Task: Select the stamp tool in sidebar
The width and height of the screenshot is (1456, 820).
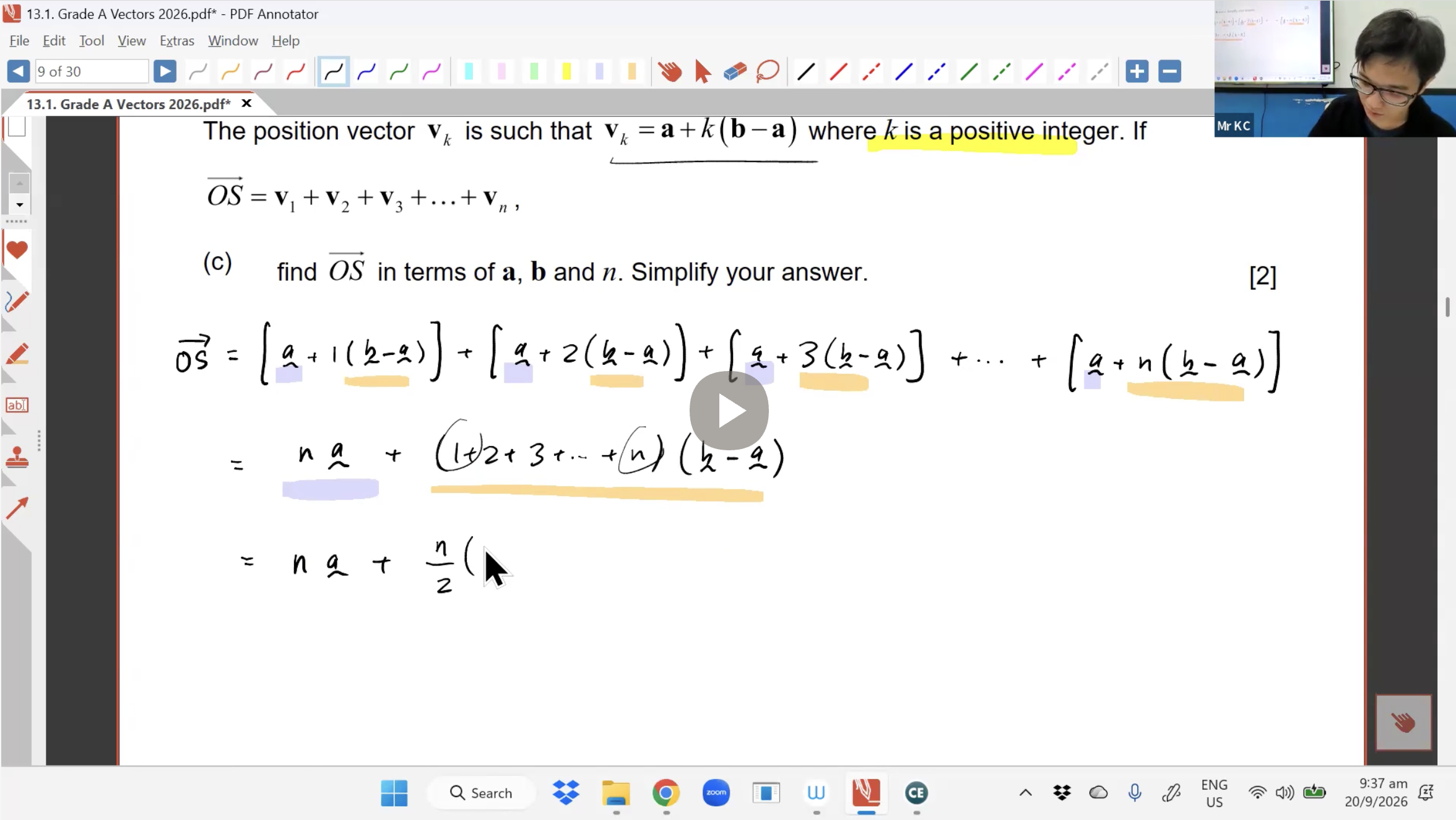Action: pyautogui.click(x=17, y=457)
